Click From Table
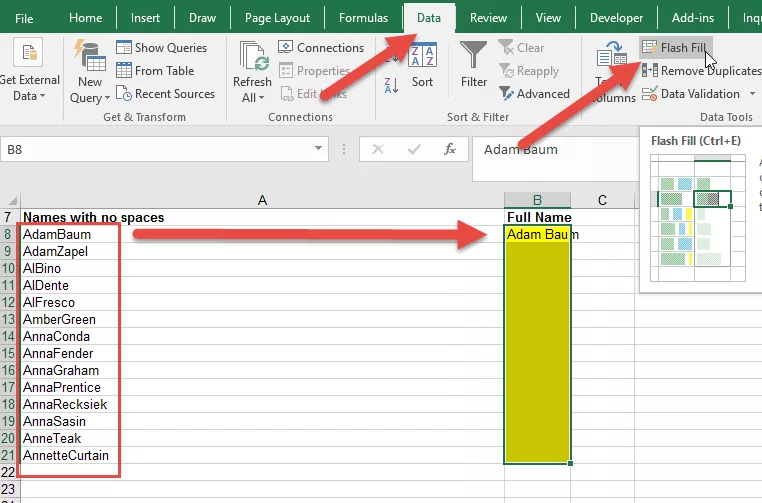Viewport: 762px width, 503px height. click(156, 70)
